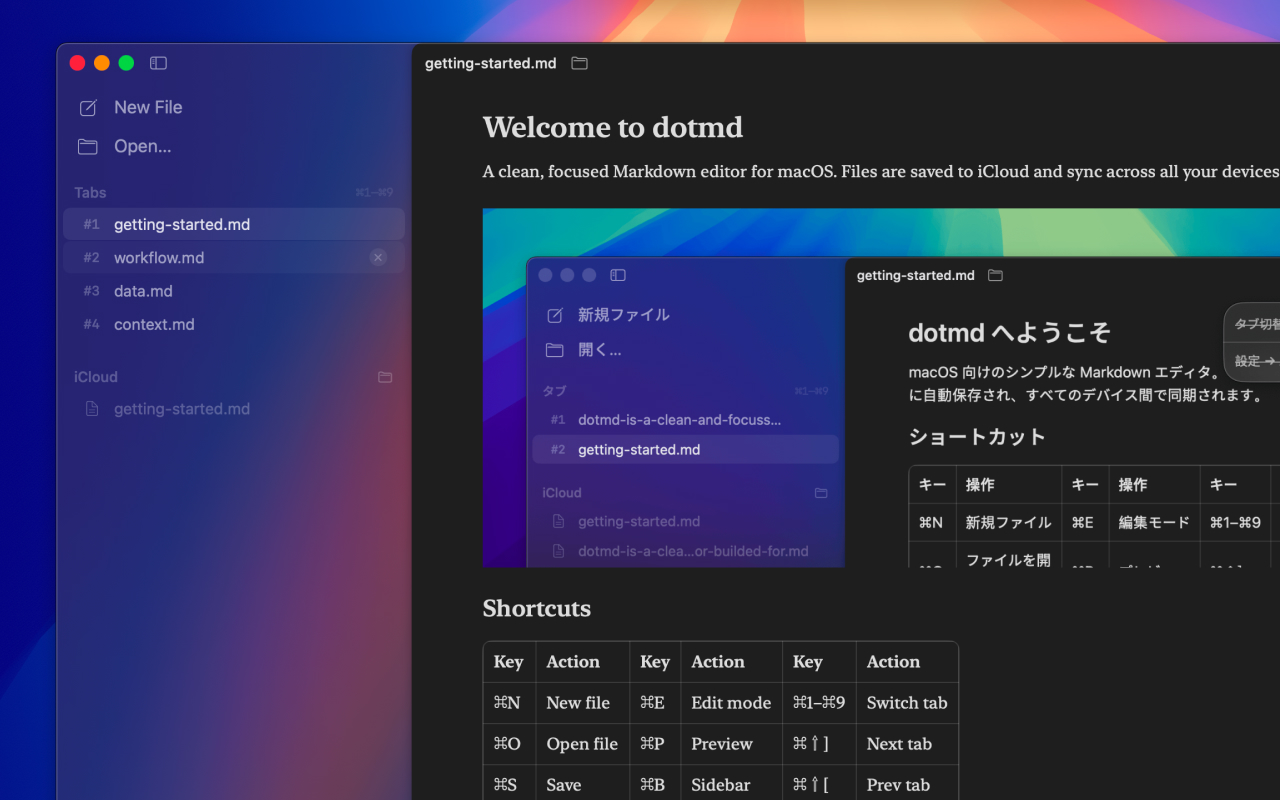Screen dimensions: 1280x800
Task: Click the folder icon in the iCloud header
Action: click(385, 377)
